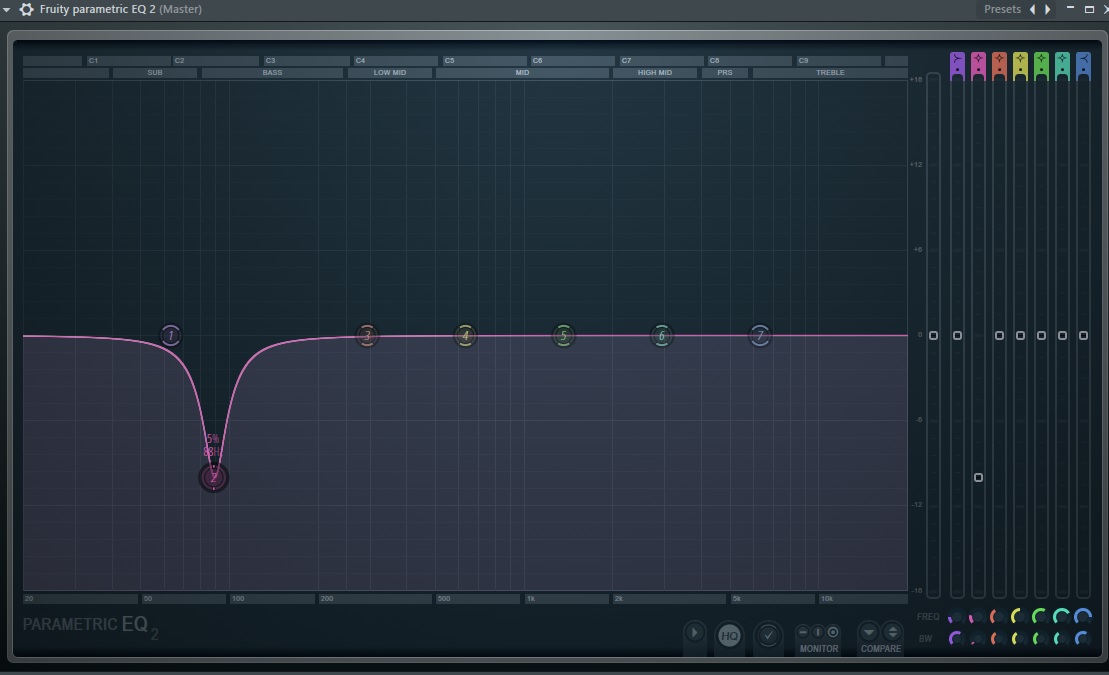Viewport: 1109px width, 675px height.
Task: Click green band 5 BW knob
Action: pyautogui.click(x=1040, y=639)
